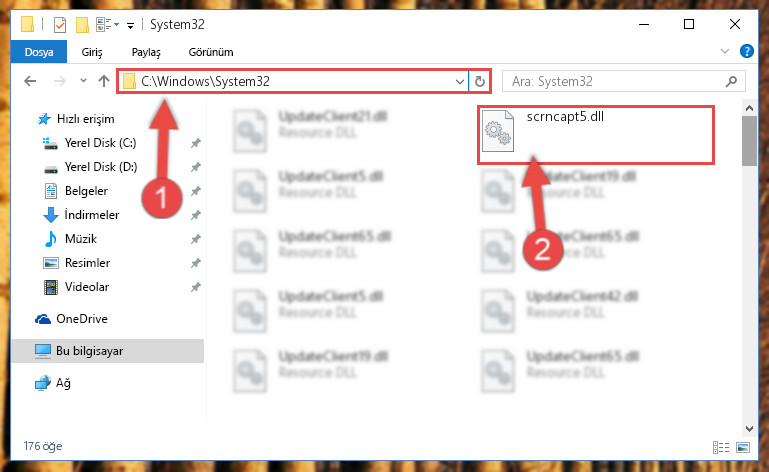Click the Properties checkmark icon in title bar
This screenshot has height=472, width=769.
click(x=59, y=25)
